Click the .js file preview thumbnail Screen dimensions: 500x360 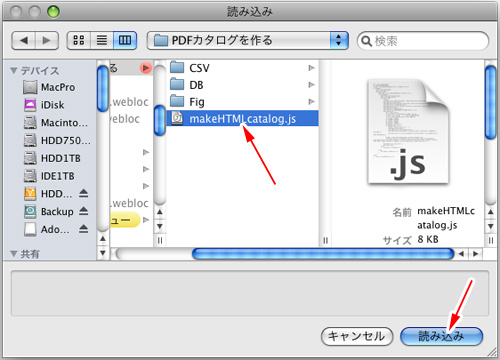(x=408, y=132)
